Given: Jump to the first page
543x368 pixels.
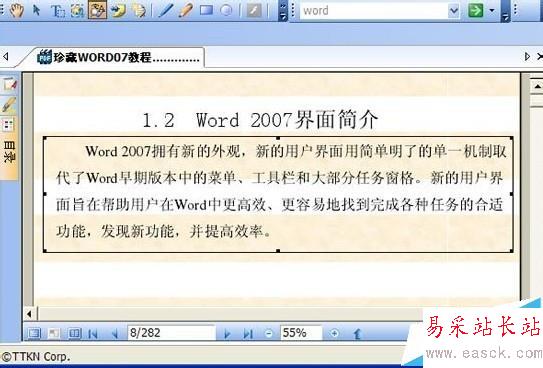Looking at the screenshot, I should tap(93, 334).
